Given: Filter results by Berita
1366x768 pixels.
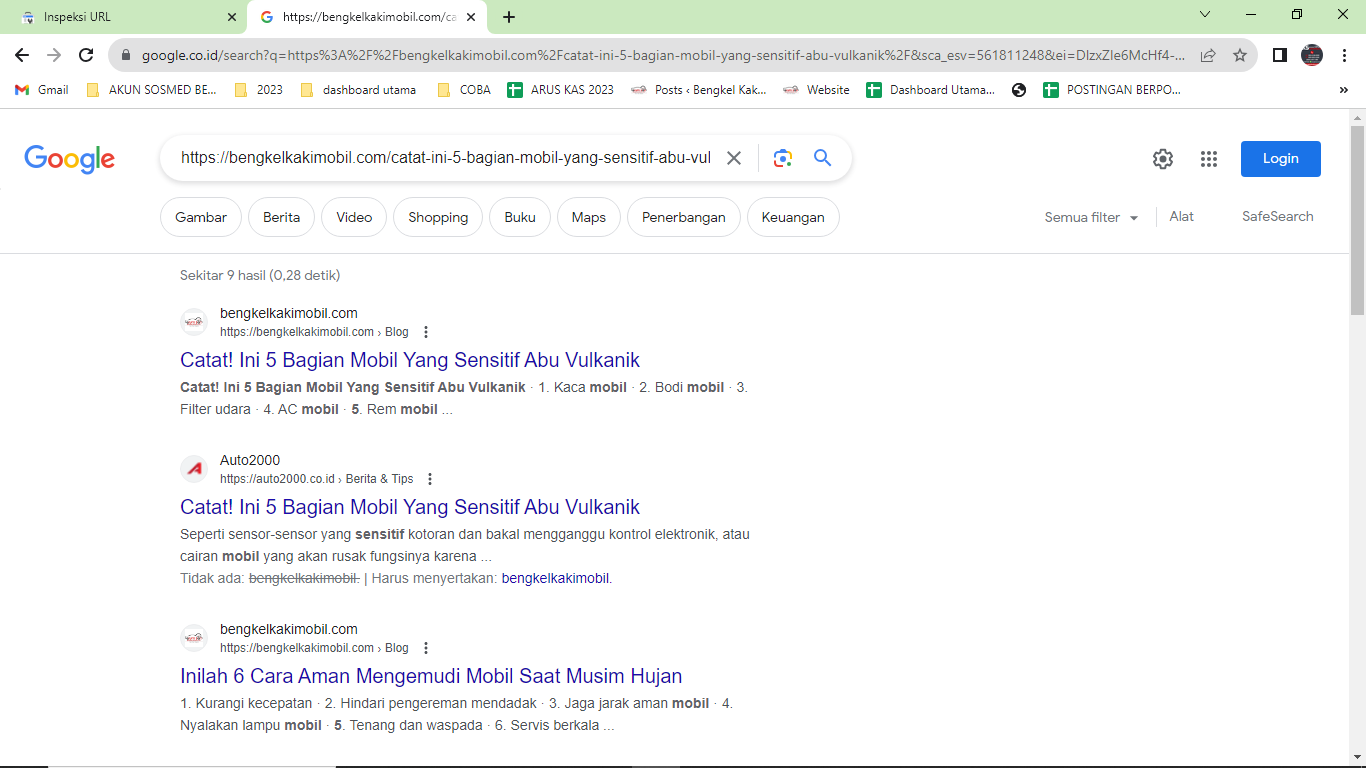Looking at the screenshot, I should coord(281,217).
